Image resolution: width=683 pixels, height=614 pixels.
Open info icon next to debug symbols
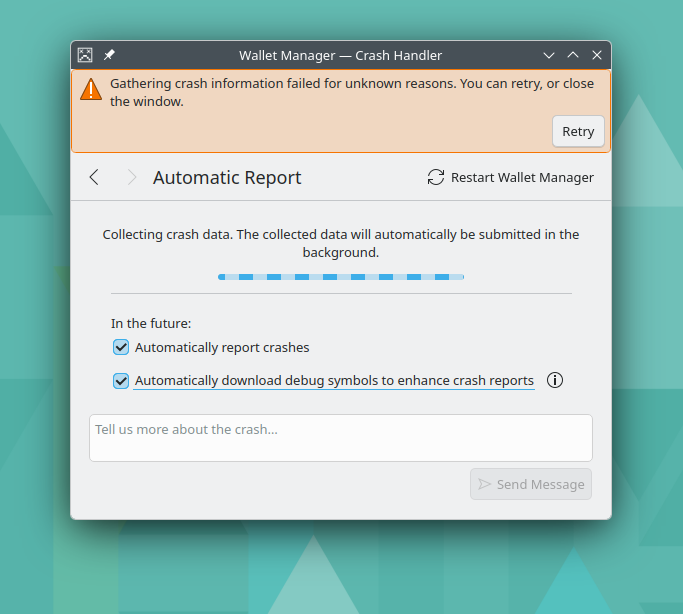tap(555, 380)
